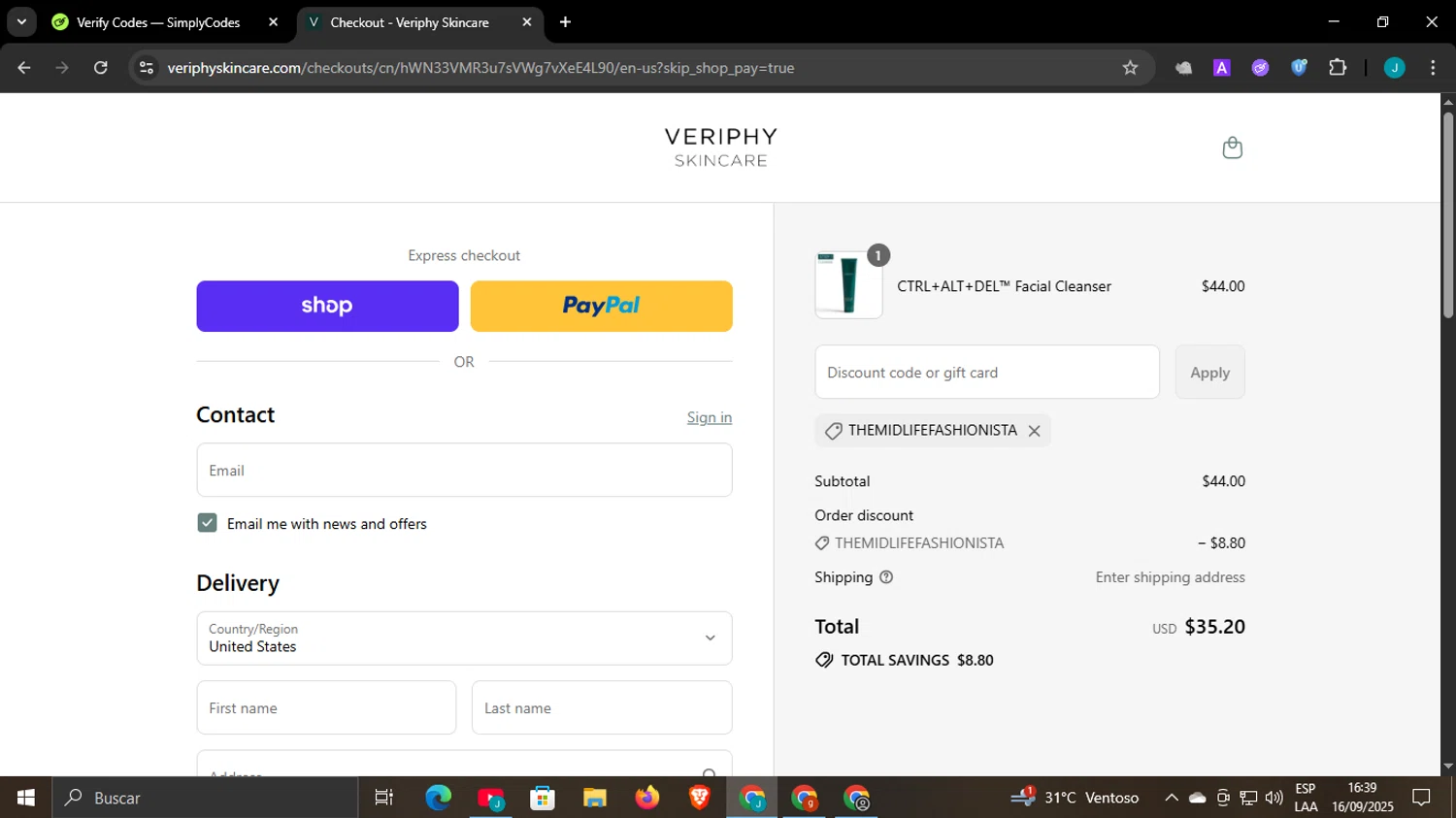Screen dimensions: 1456x818
Task: Apply the discount code
Action: 1209,373
